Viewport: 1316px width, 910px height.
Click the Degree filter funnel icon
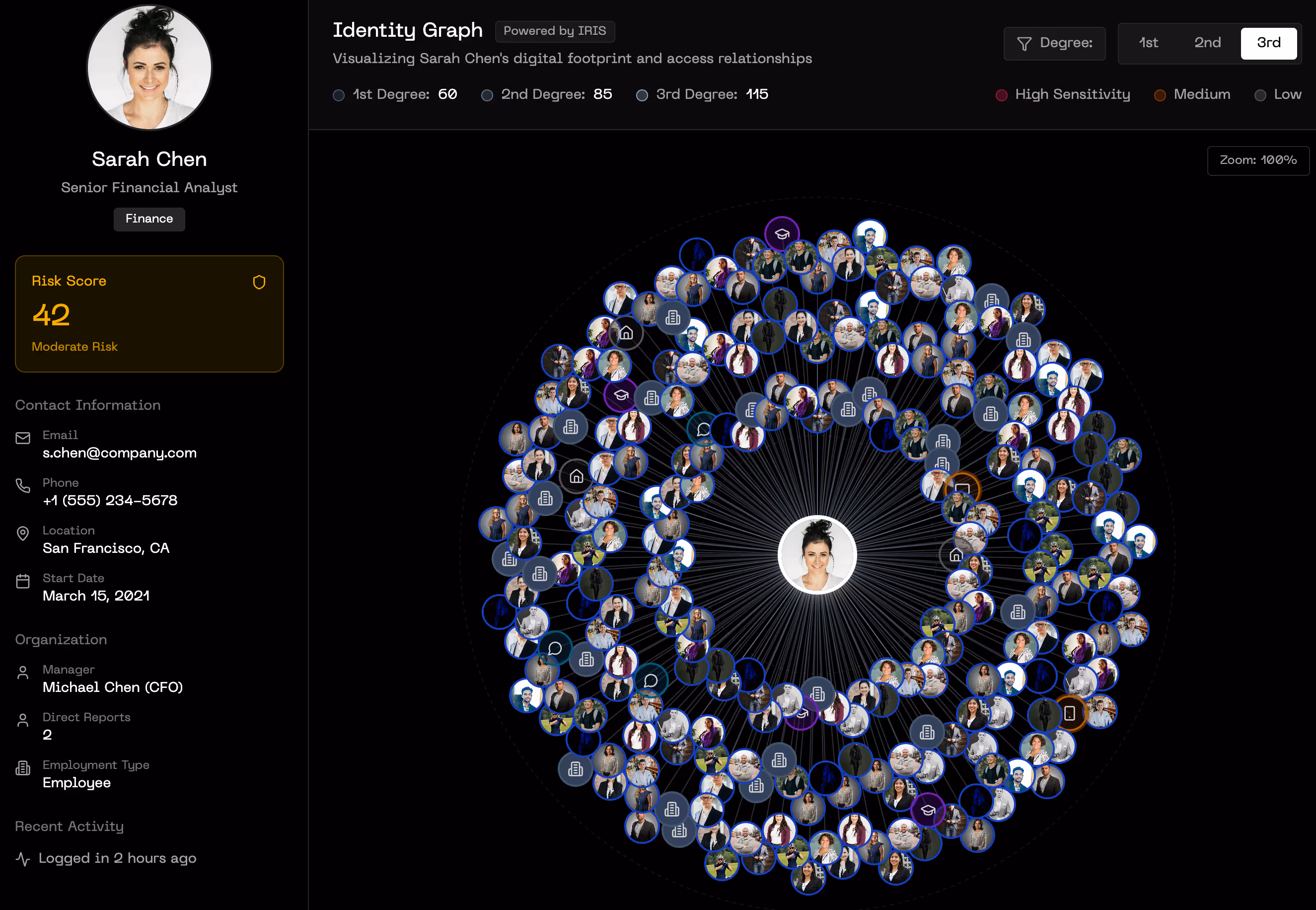[x=1024, y=44]
